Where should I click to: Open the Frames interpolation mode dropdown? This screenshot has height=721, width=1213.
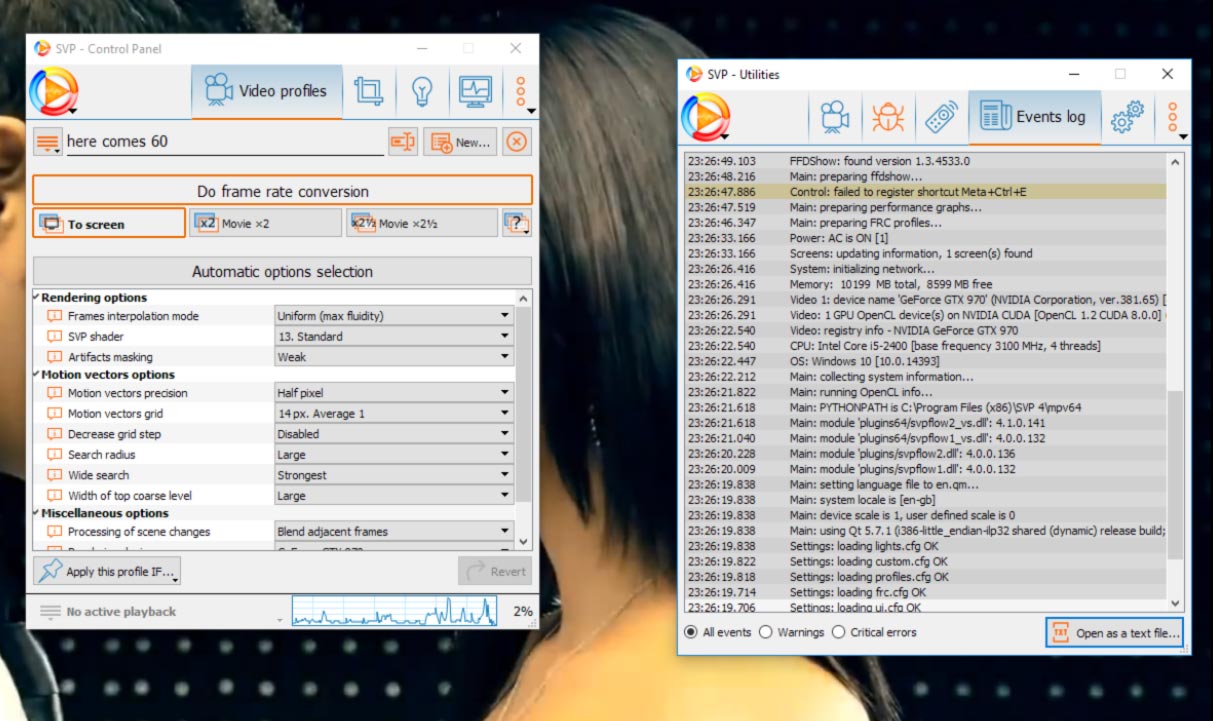point(393,316)
